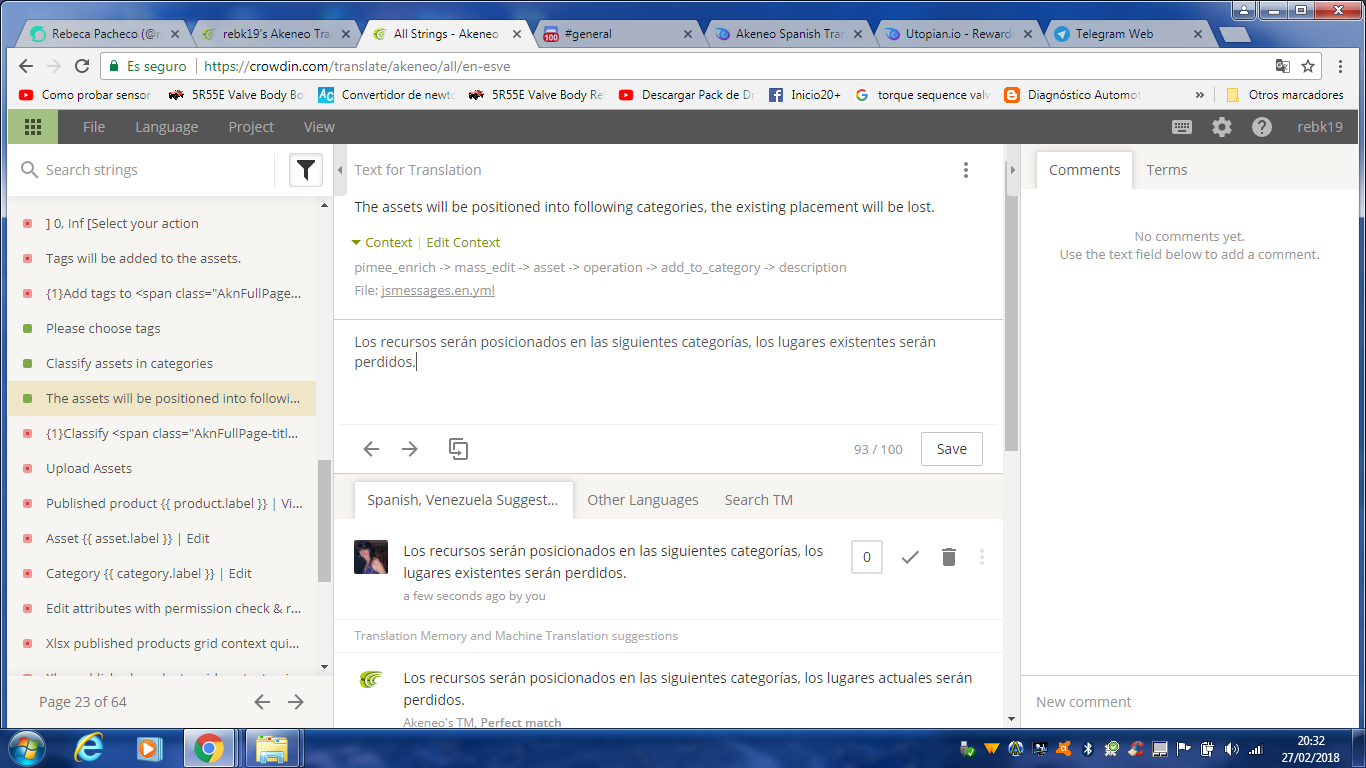Image resolution: width=1366 pixels, height=768 pixels.
Task: Click the browser translate page icon
Action: (1283, 66)
